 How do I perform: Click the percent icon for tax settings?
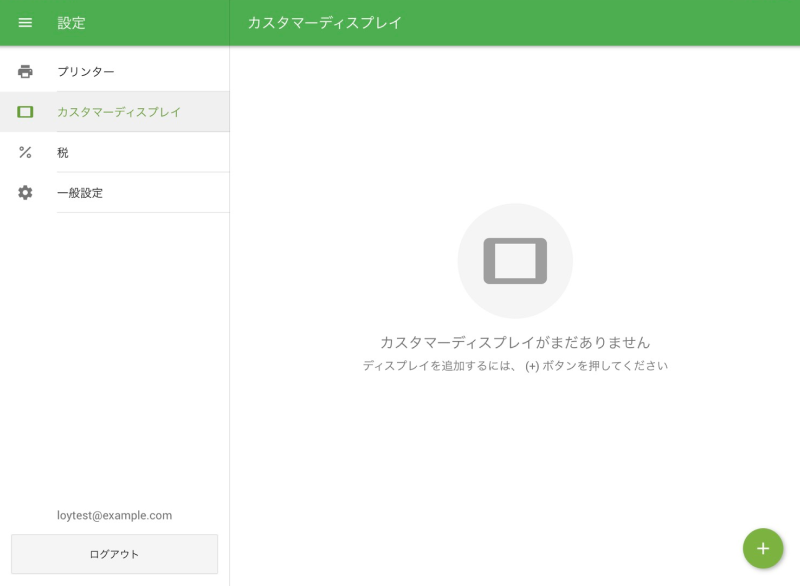[x=27, y=152]
